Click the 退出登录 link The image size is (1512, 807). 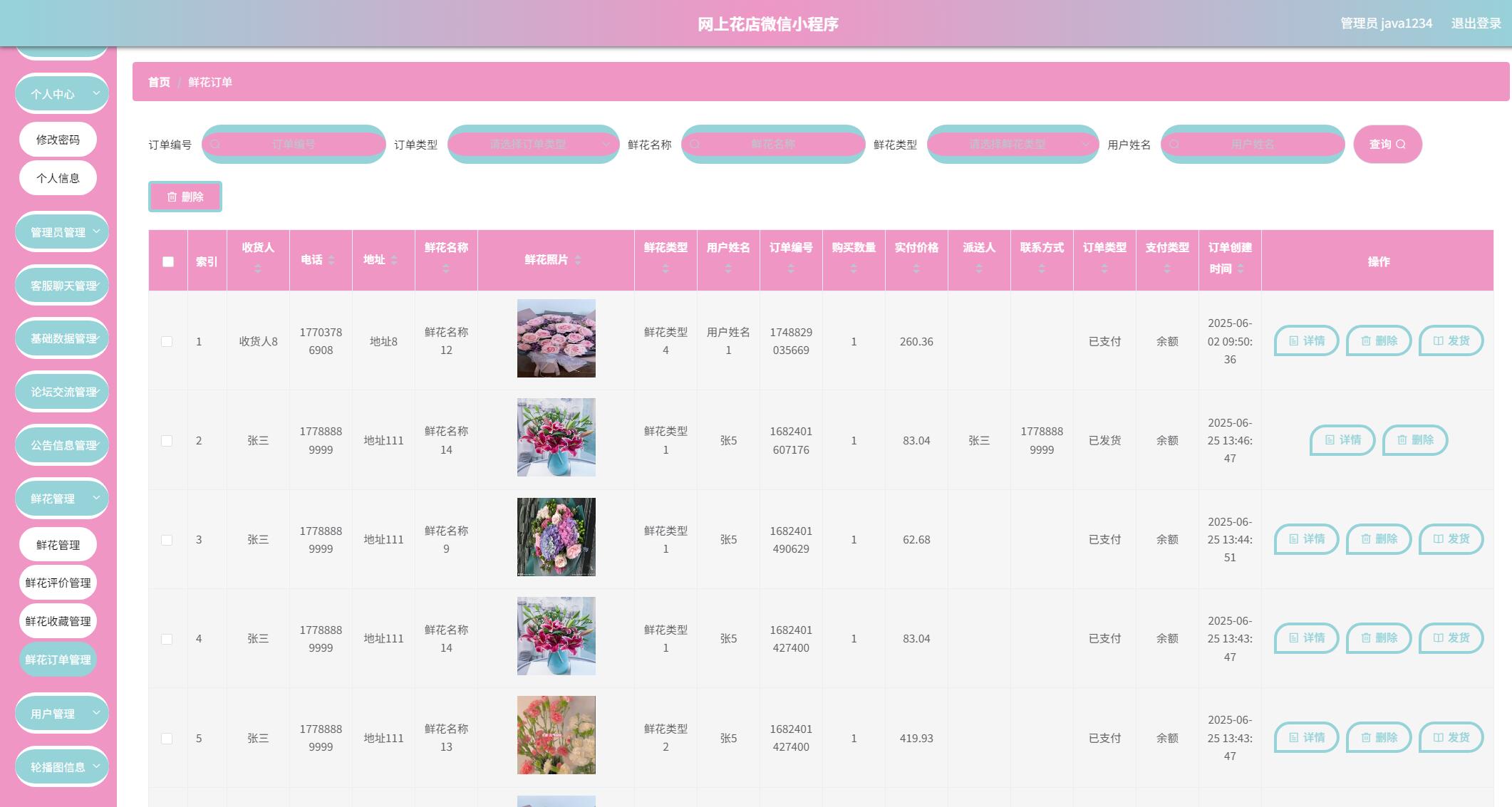[1476, 24]
